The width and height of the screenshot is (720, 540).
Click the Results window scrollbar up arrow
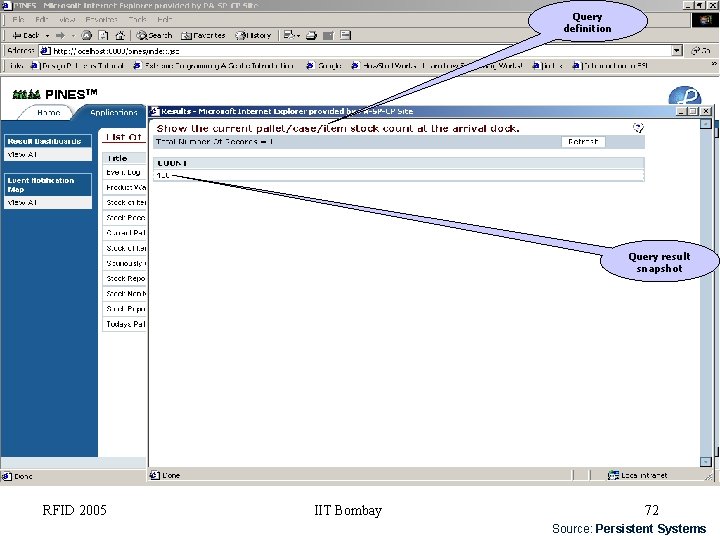click(x=706, y=124)
